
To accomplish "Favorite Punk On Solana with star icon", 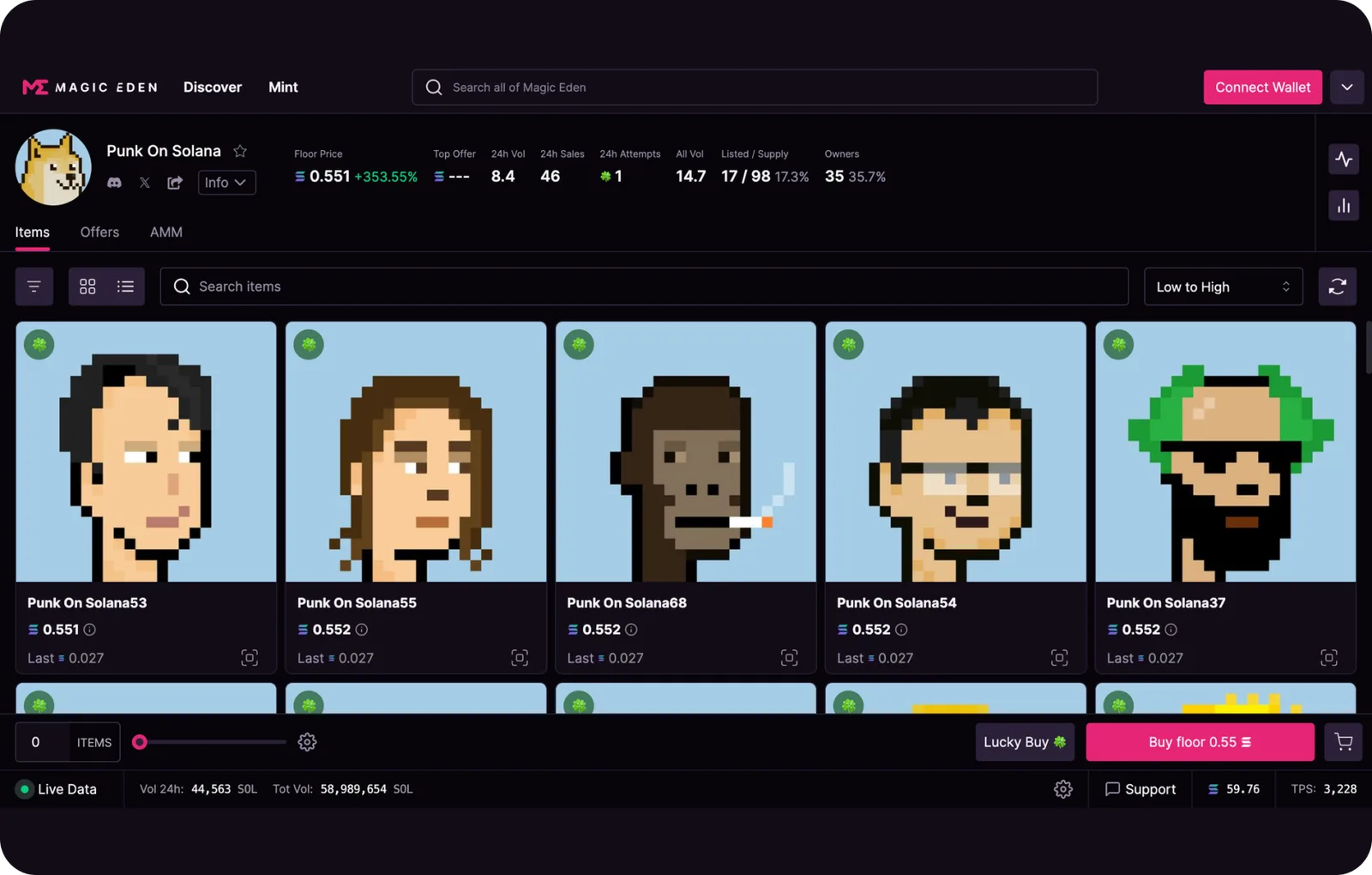I will pos(240,151).
